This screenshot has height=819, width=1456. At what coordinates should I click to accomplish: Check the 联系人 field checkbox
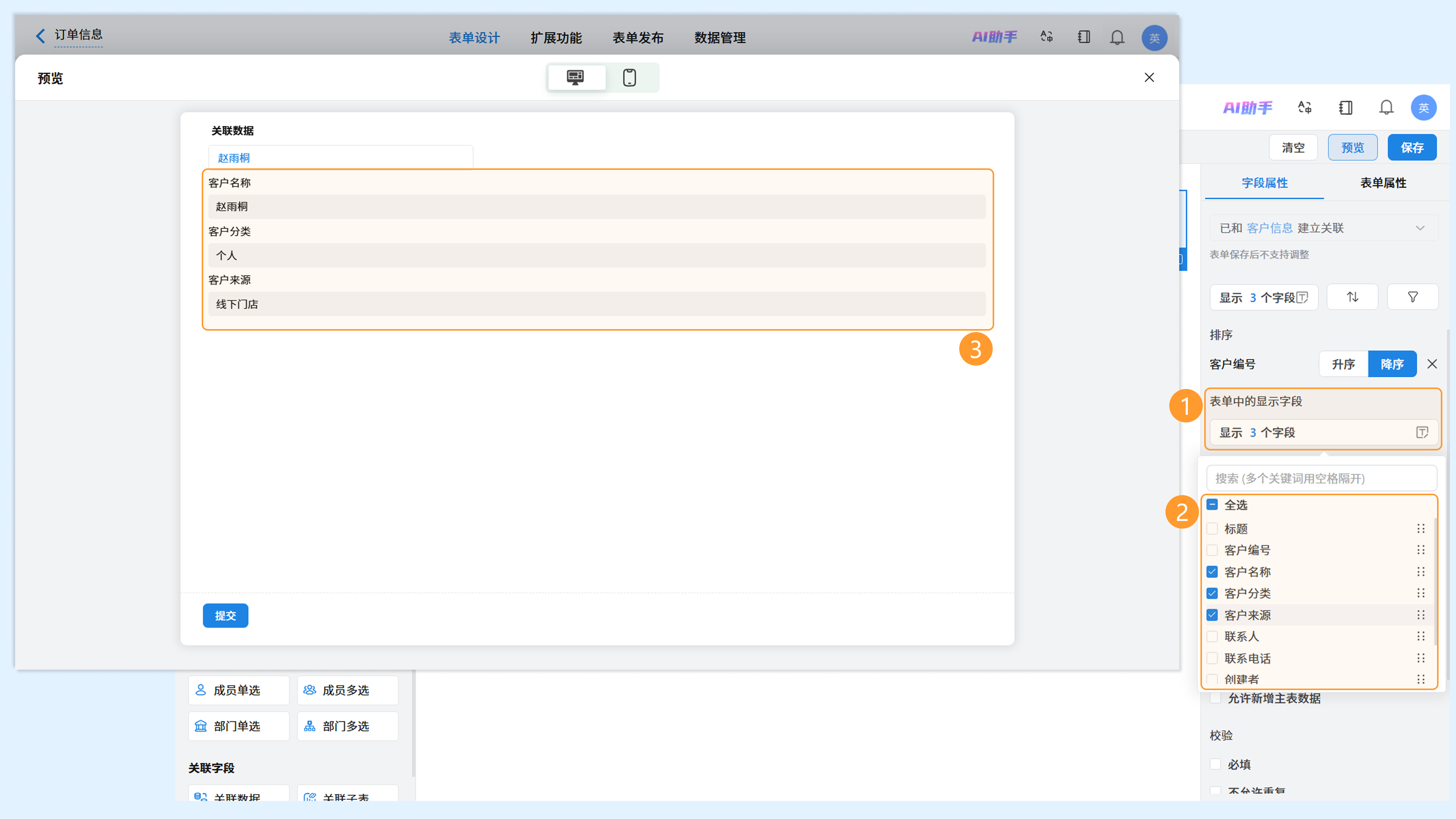click(1212, 637)
